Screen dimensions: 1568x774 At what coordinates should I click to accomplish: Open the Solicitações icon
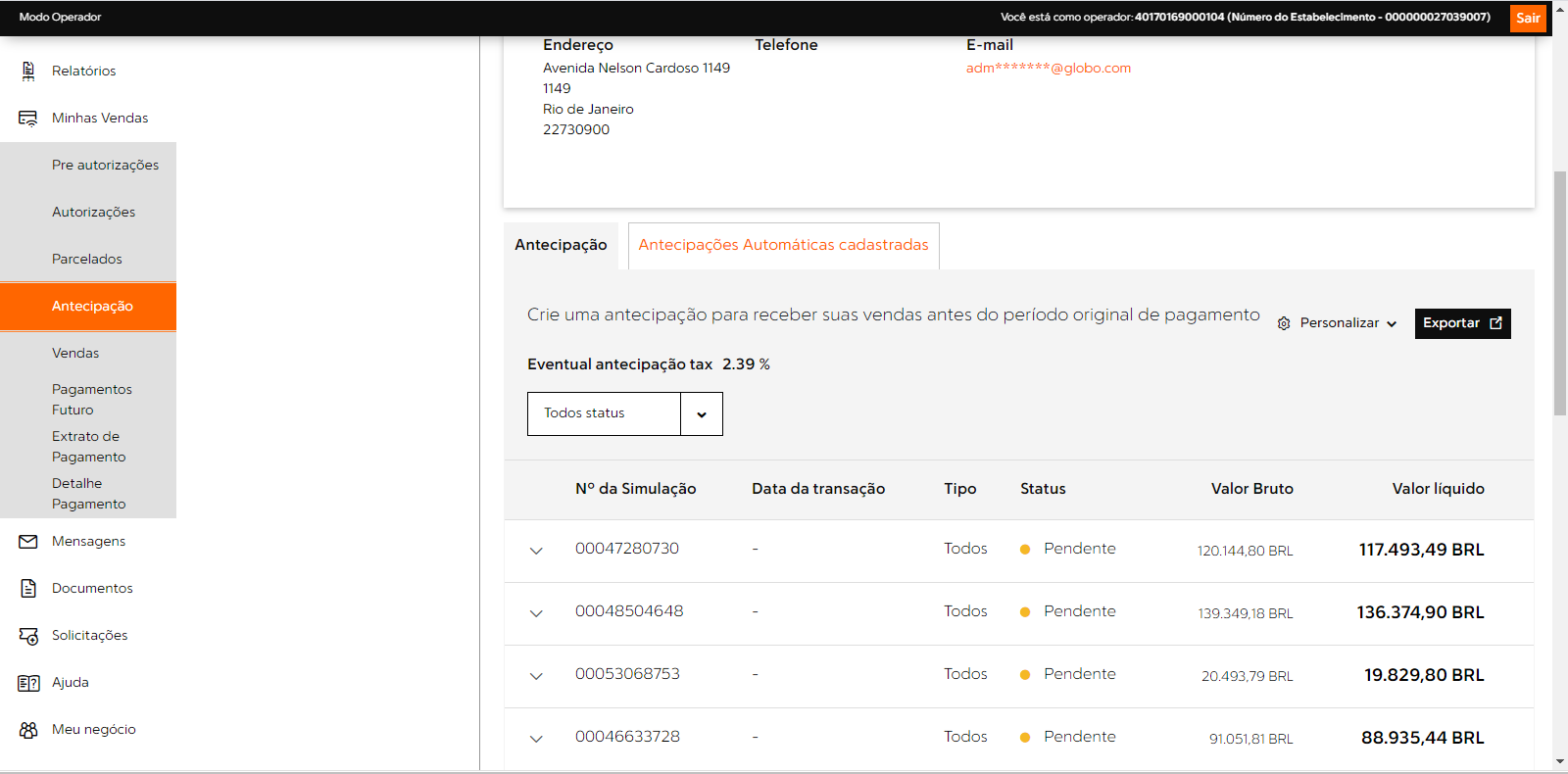coord(28,635)
